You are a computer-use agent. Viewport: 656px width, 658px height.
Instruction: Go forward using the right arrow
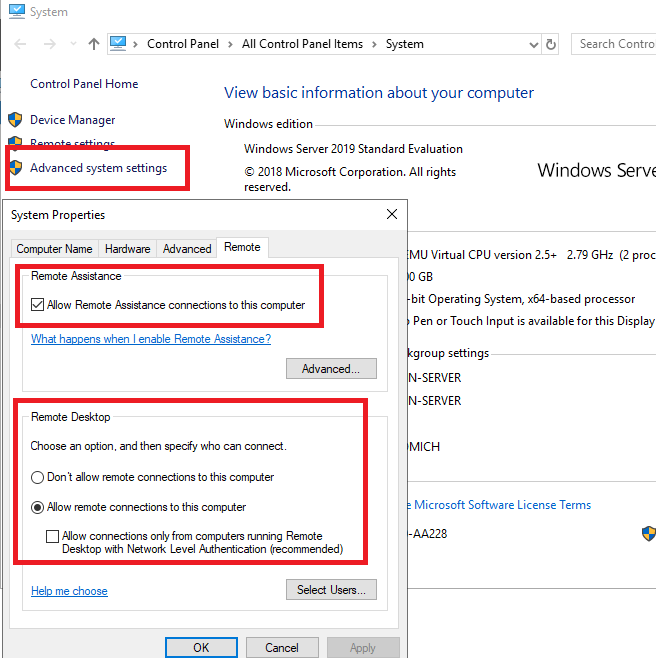[50, 44]
